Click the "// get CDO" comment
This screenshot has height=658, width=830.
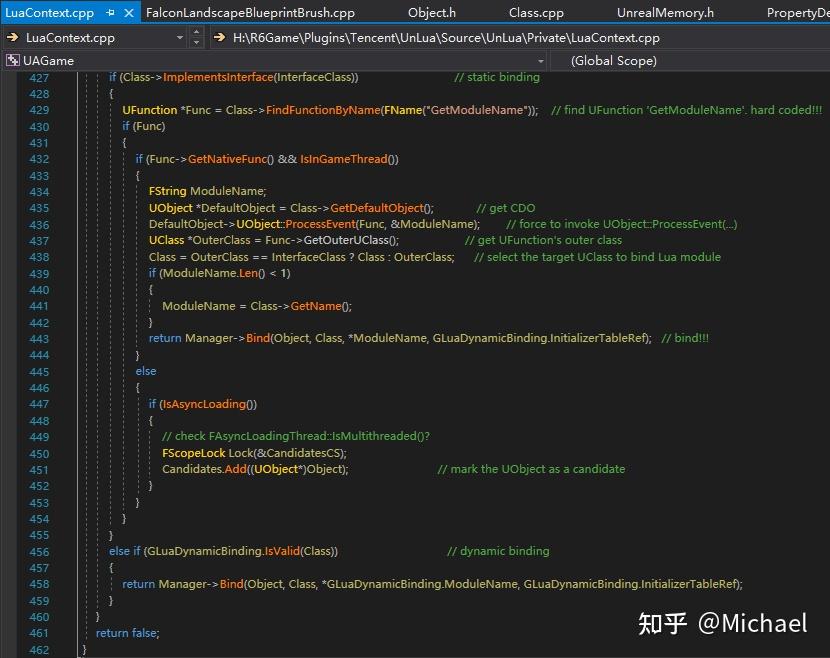pos(506,208)
